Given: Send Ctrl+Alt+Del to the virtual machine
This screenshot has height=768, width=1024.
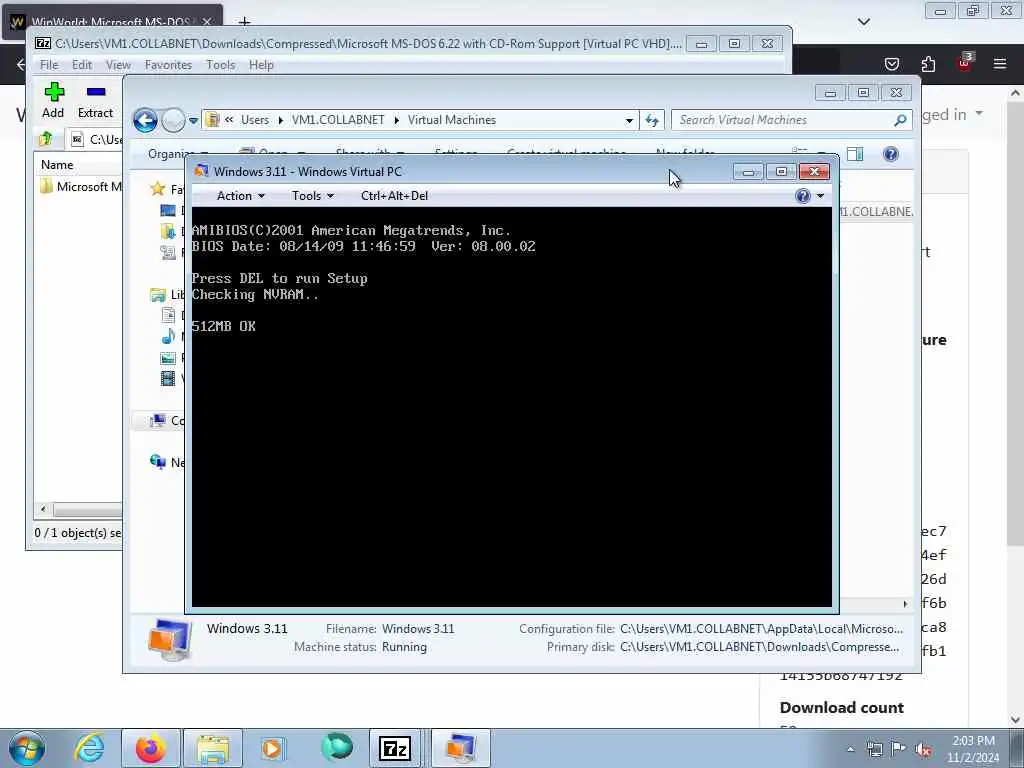Looking at the screenshot, I should coord(394,196).
